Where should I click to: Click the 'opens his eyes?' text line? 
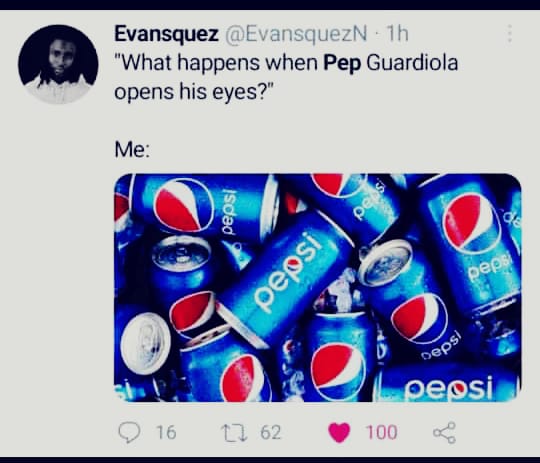(194, 92)
